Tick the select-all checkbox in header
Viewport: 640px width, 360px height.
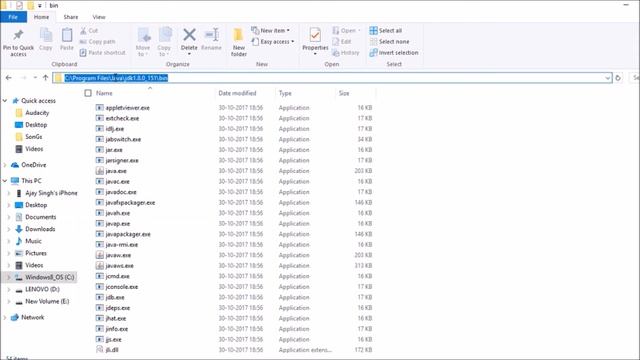(x=88, y=93)
